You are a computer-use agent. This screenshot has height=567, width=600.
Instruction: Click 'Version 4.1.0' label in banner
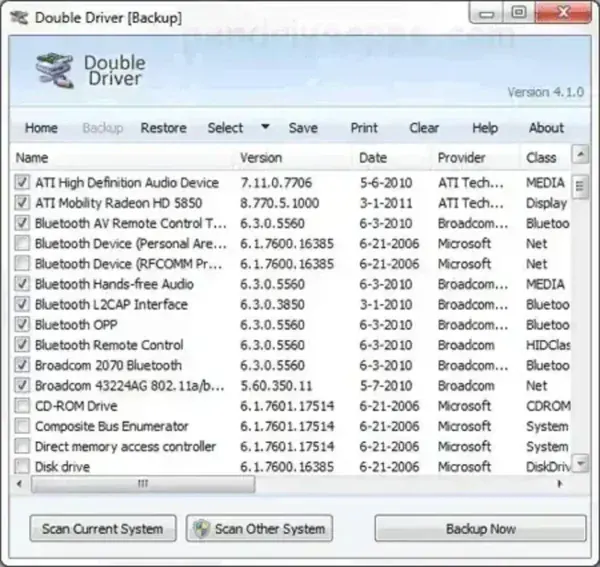tap(546, 92)
